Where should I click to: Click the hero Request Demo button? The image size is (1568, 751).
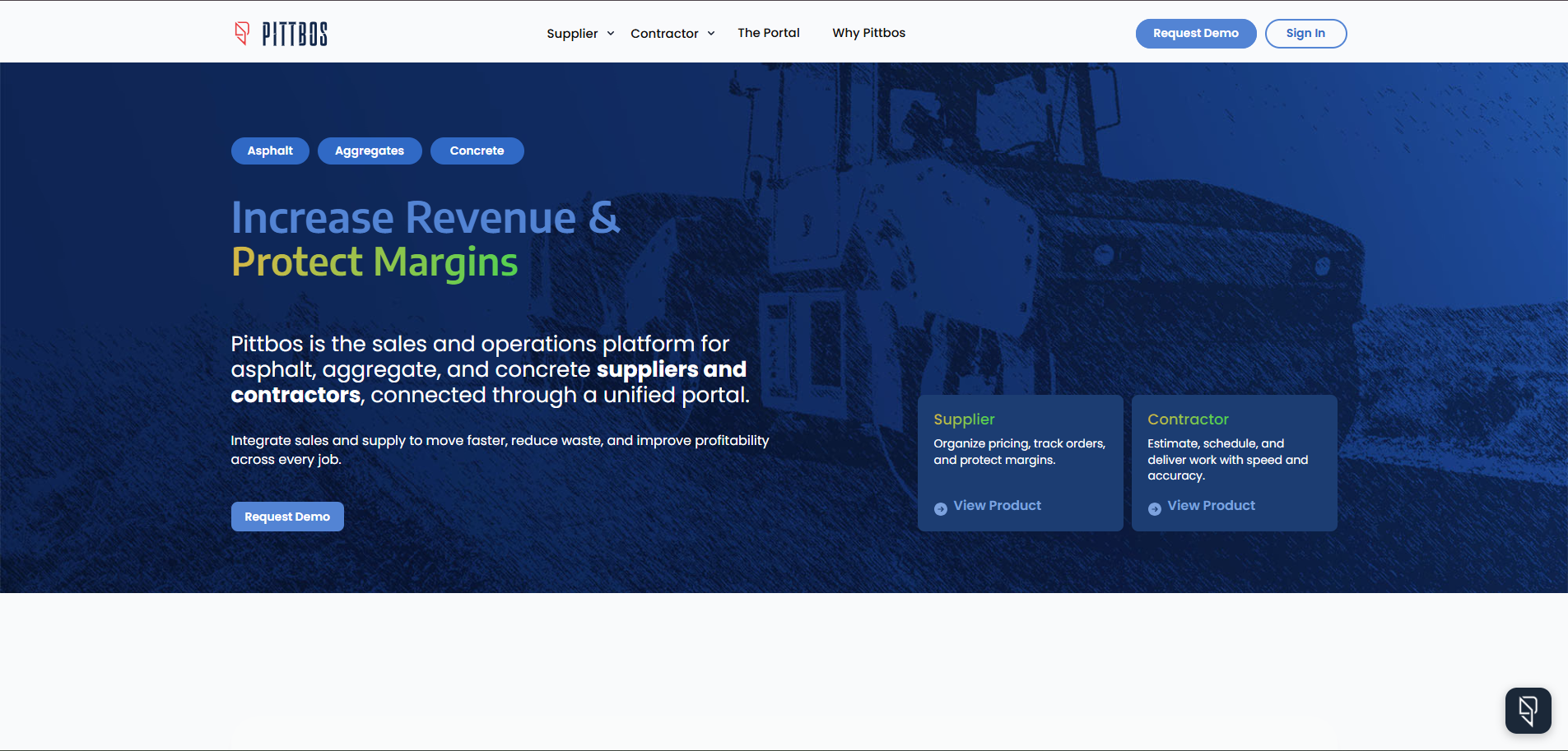click(287, 517)
